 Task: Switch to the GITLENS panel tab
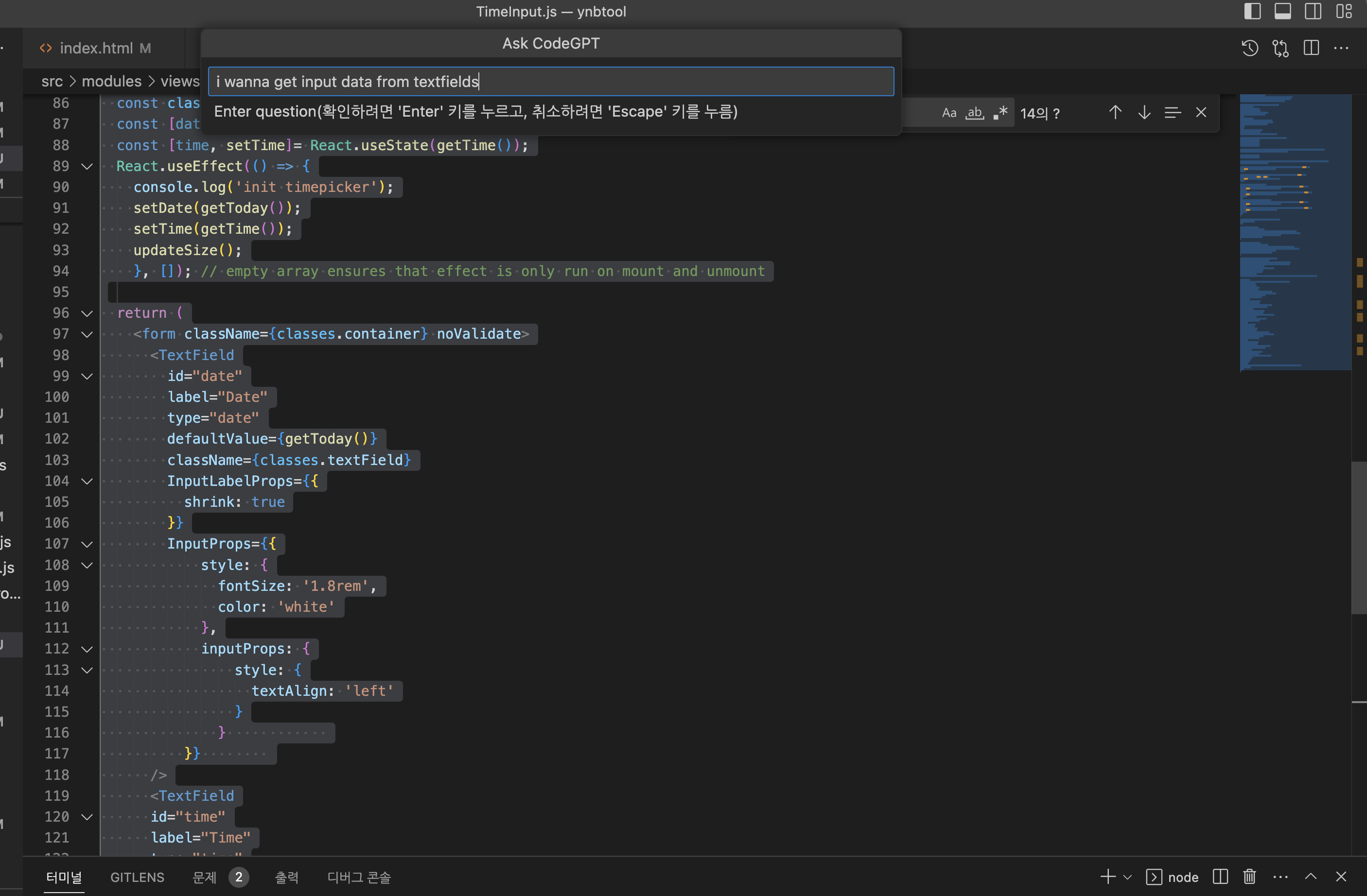[137, 877]
